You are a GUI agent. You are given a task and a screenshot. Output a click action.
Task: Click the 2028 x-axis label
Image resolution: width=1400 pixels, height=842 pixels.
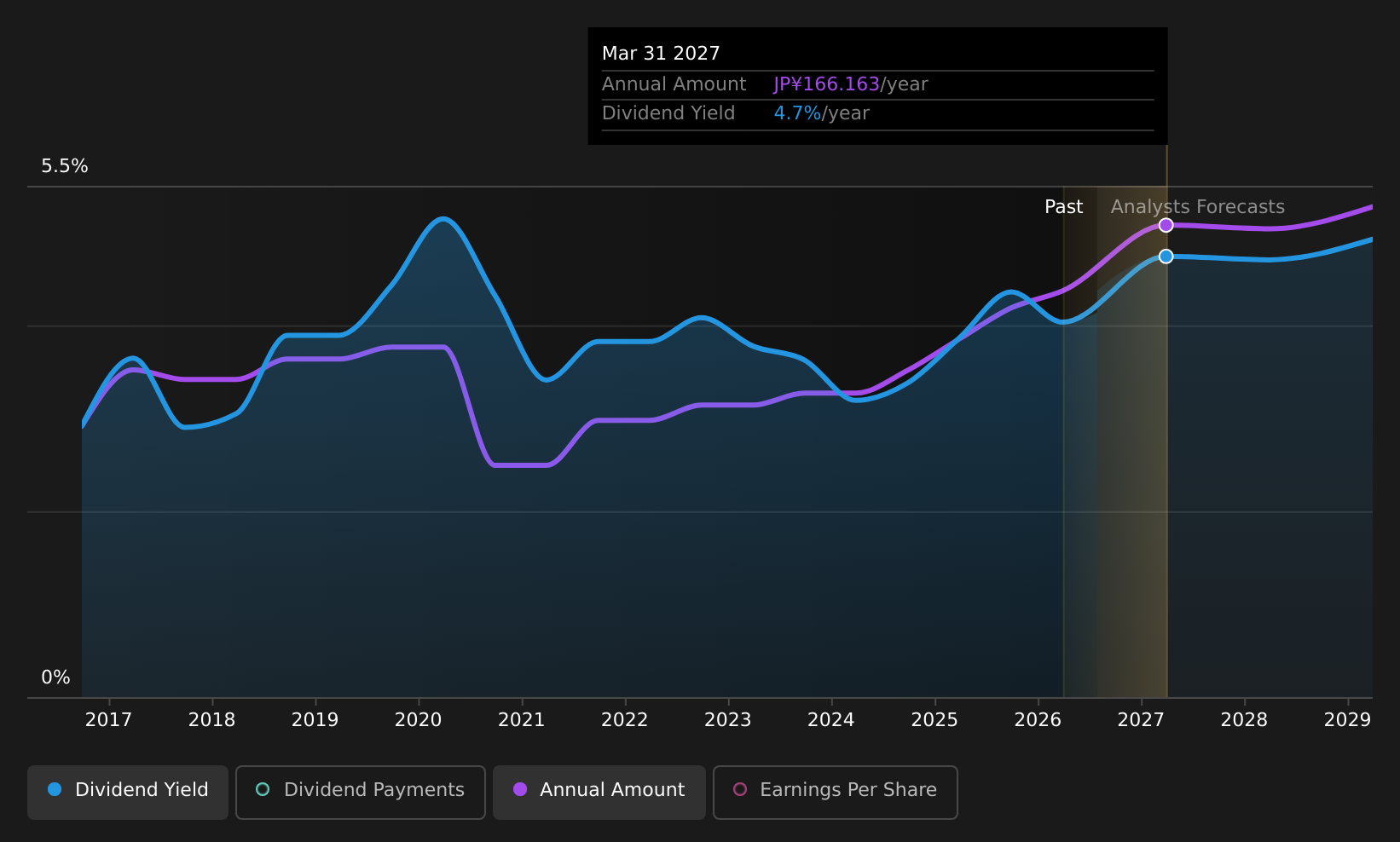tap(1244, 720)
